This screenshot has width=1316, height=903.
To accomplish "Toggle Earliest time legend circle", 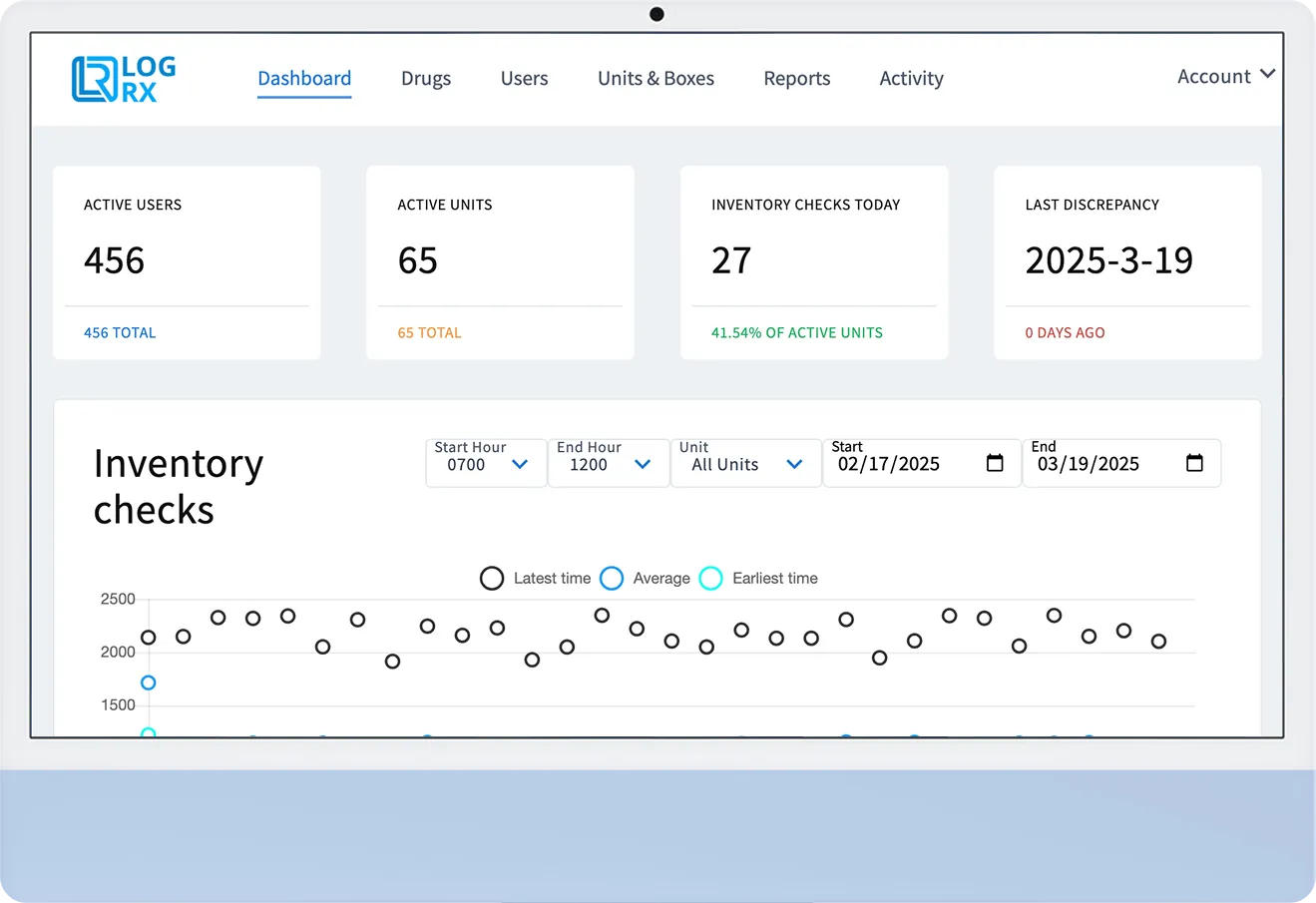I will (x=710, y=579).
